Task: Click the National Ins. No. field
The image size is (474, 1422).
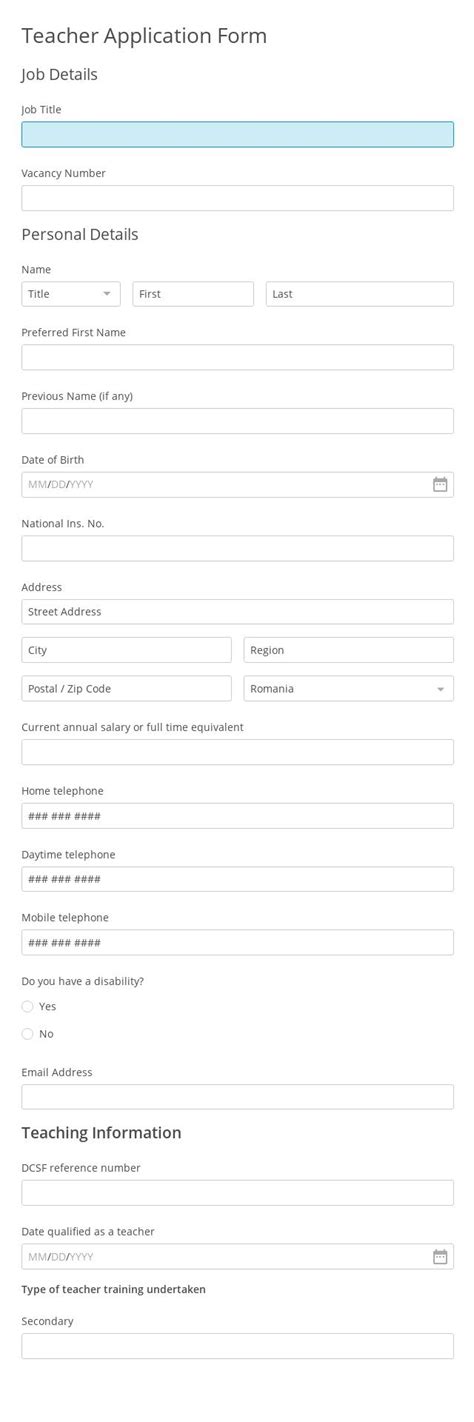Action: click(238, 548)
